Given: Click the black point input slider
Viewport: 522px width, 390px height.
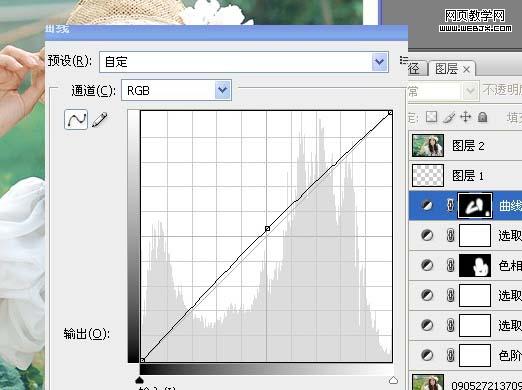Looking at the screenshot, I should [139, 380].
